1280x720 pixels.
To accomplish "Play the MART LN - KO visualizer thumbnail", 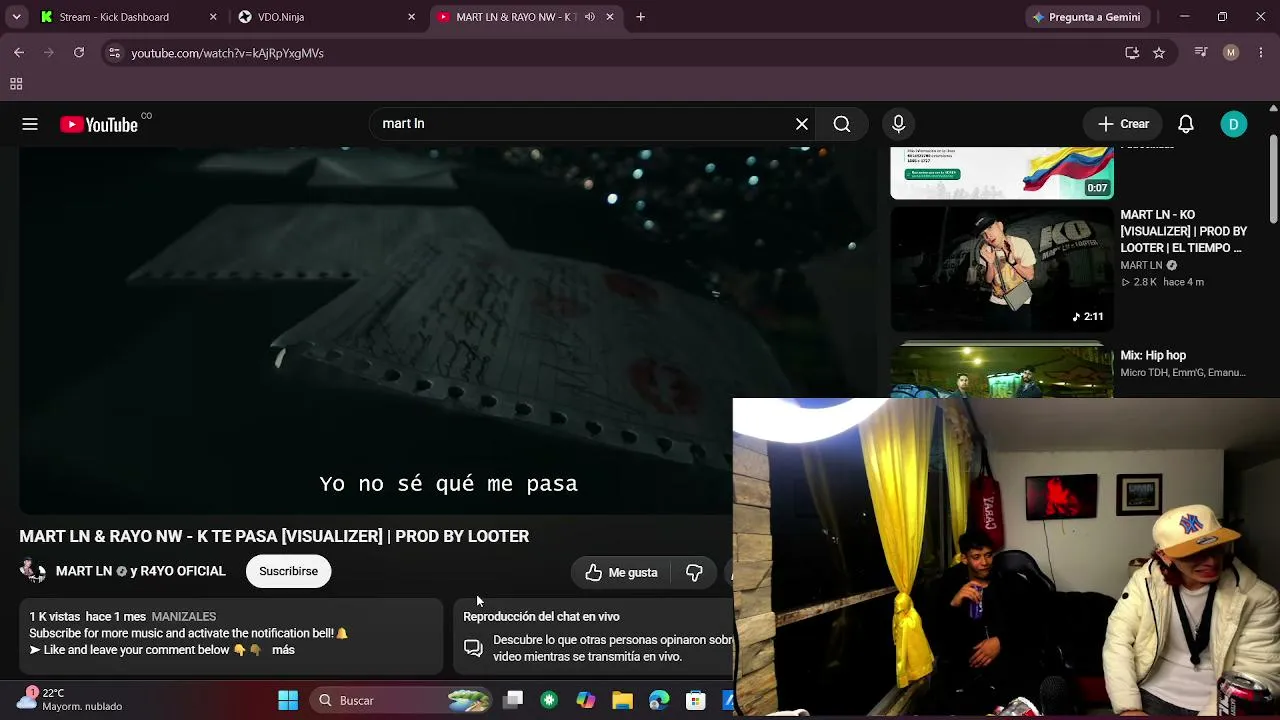I will 1002,268.
